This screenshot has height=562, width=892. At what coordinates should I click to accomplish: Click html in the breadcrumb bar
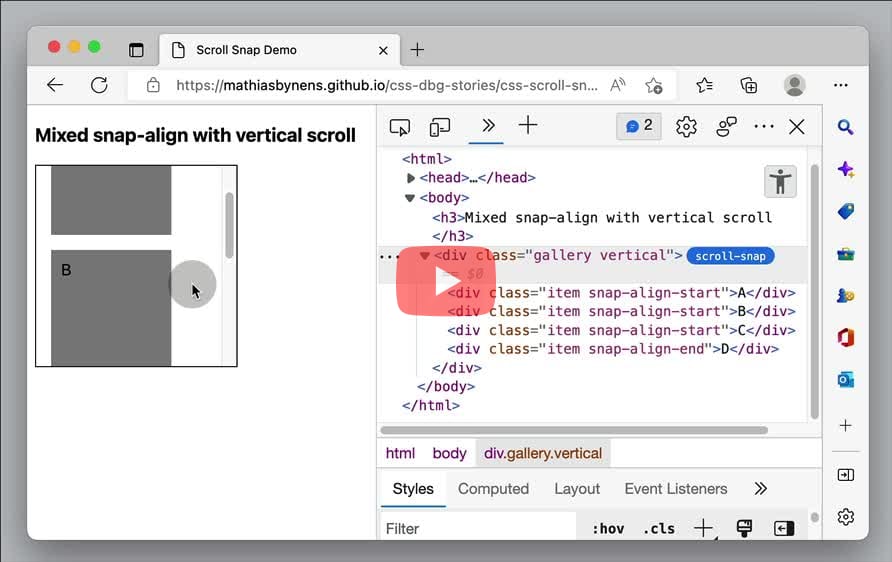click(400, 453)
